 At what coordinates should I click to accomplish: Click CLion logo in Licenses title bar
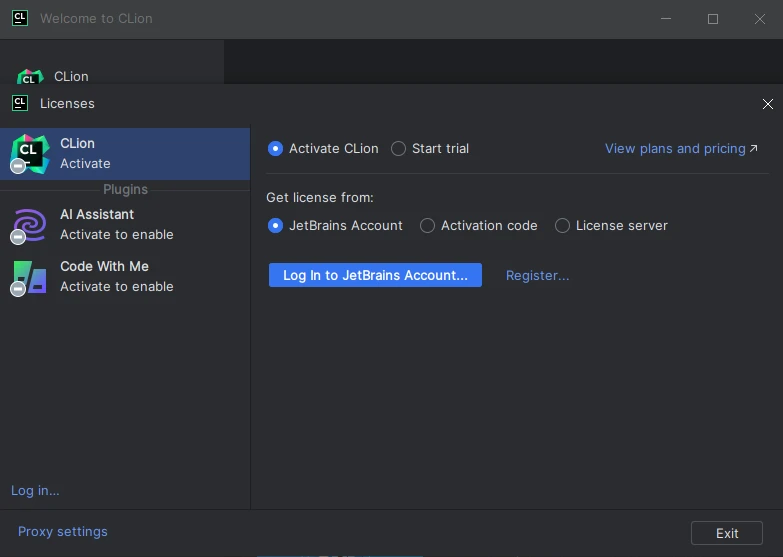tap(19, 103)
